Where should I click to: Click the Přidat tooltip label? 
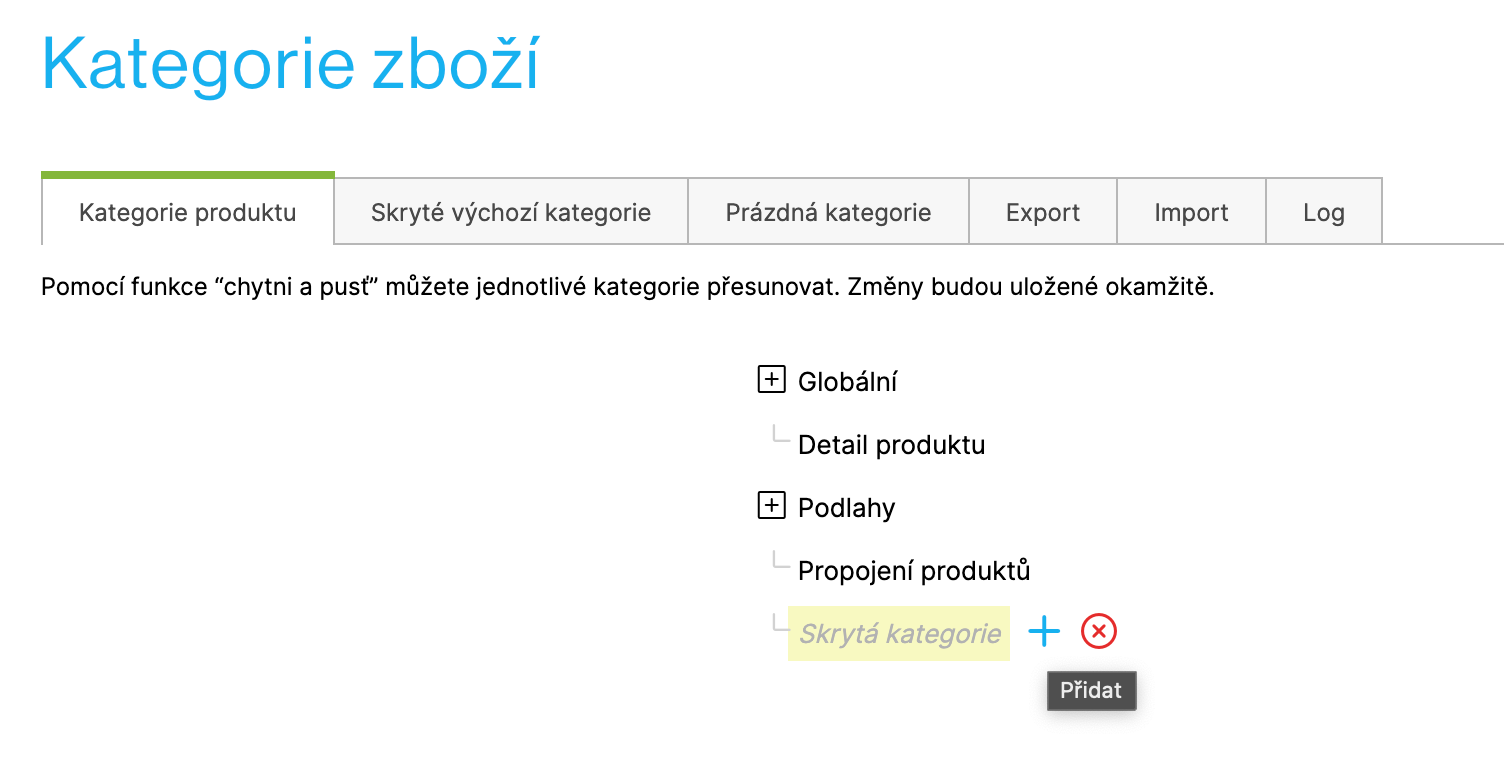coord(1091,690)
